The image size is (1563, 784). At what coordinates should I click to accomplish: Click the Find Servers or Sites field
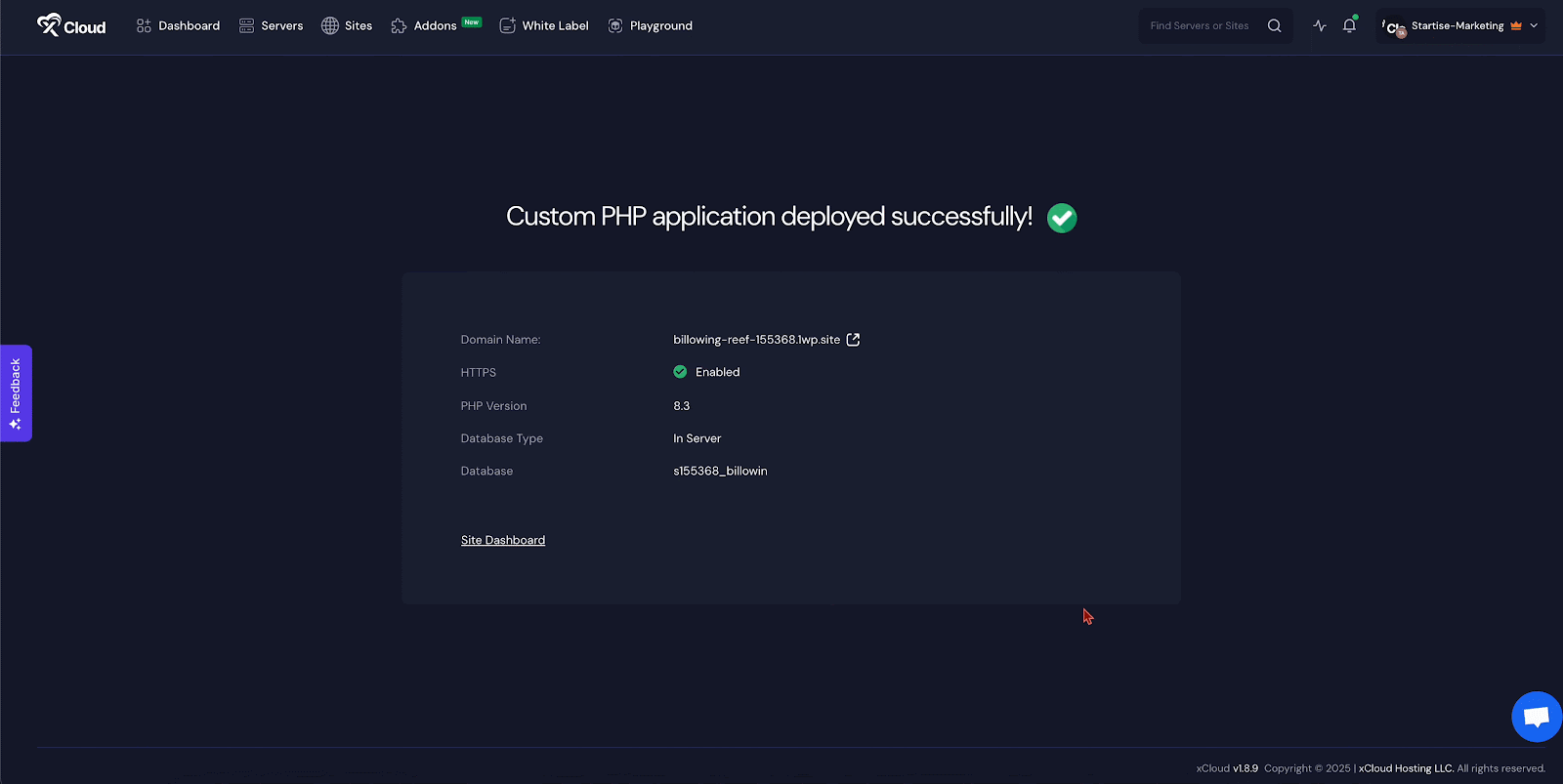1215,25
